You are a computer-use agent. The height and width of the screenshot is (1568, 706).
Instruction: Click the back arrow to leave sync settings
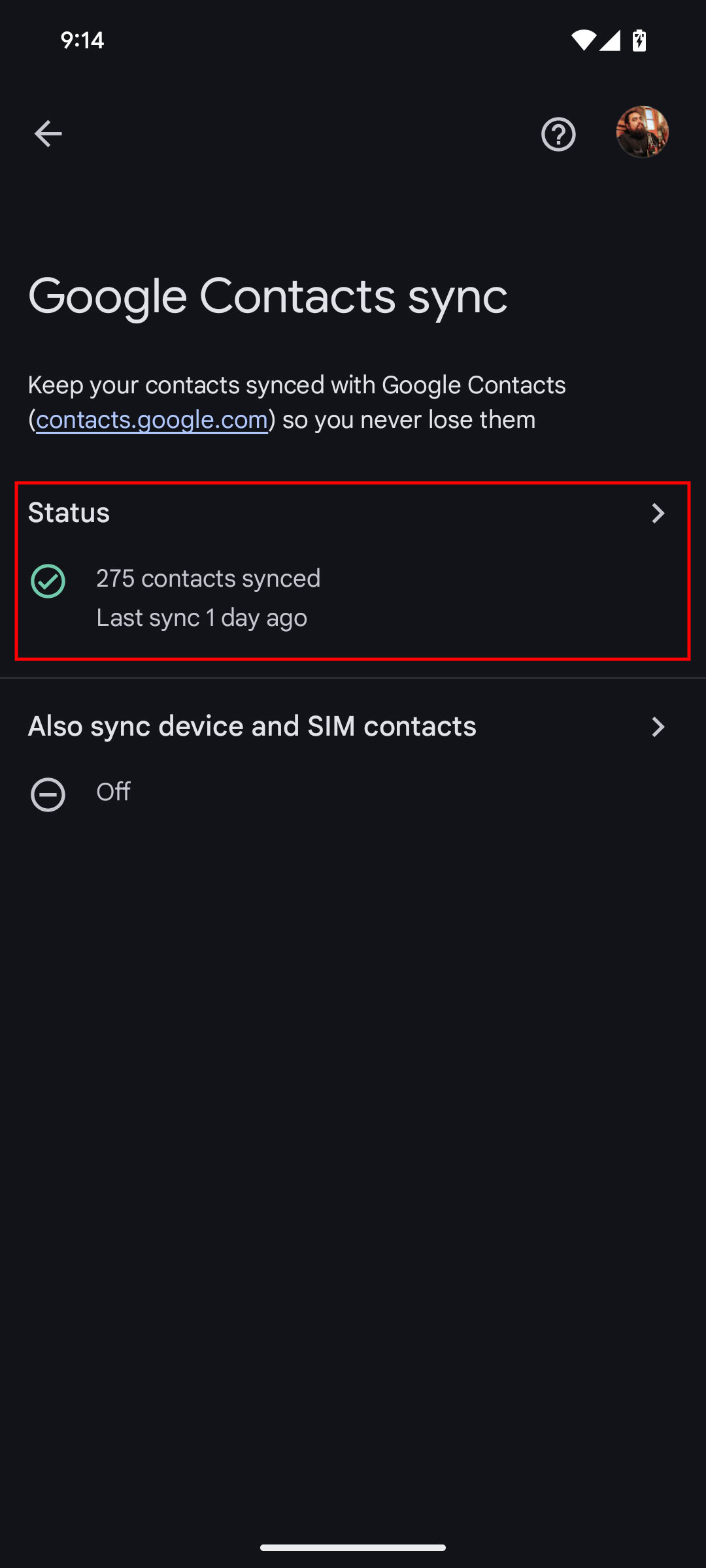(48, 133)
